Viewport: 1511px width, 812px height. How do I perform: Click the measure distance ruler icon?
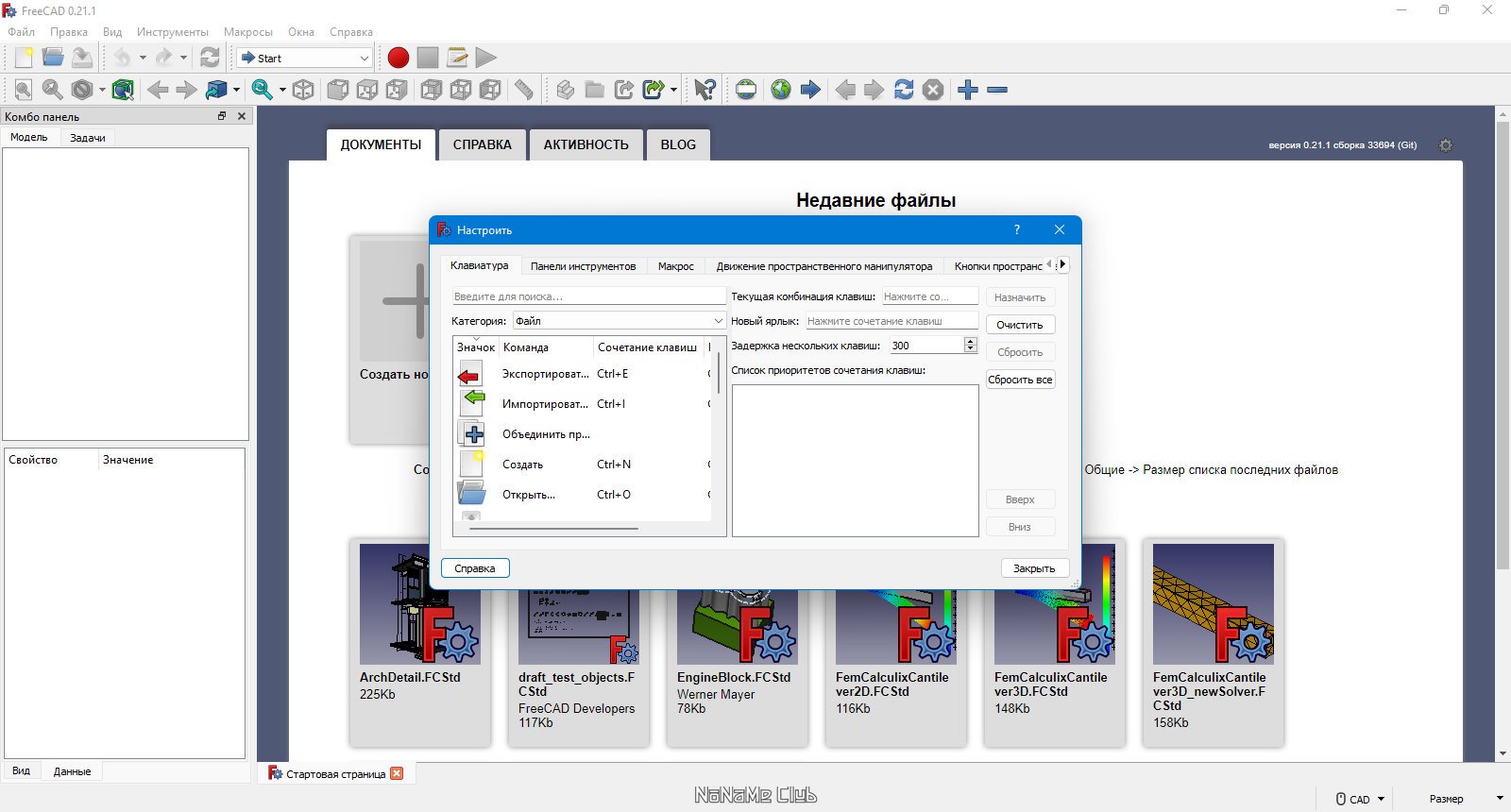click(523, 90)
